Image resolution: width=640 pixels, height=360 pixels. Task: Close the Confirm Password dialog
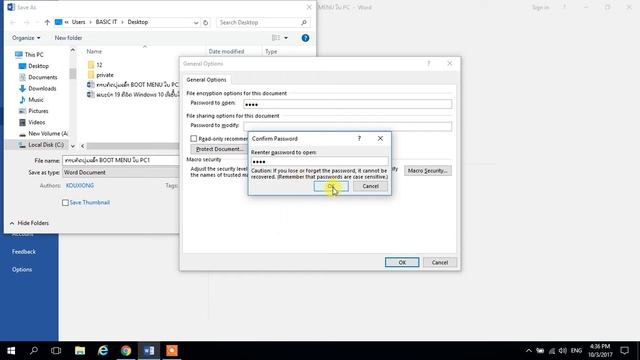tap(380, 139)
